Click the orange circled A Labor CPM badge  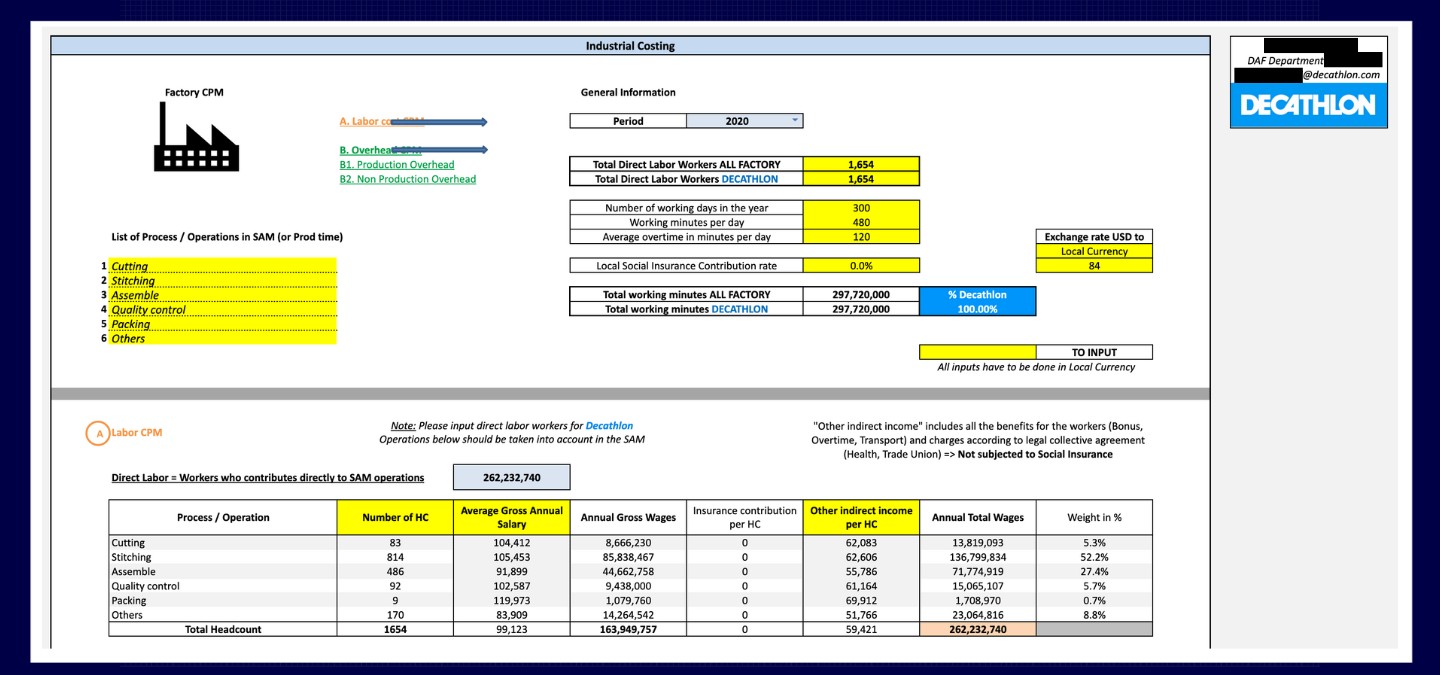tap(97, 433)
